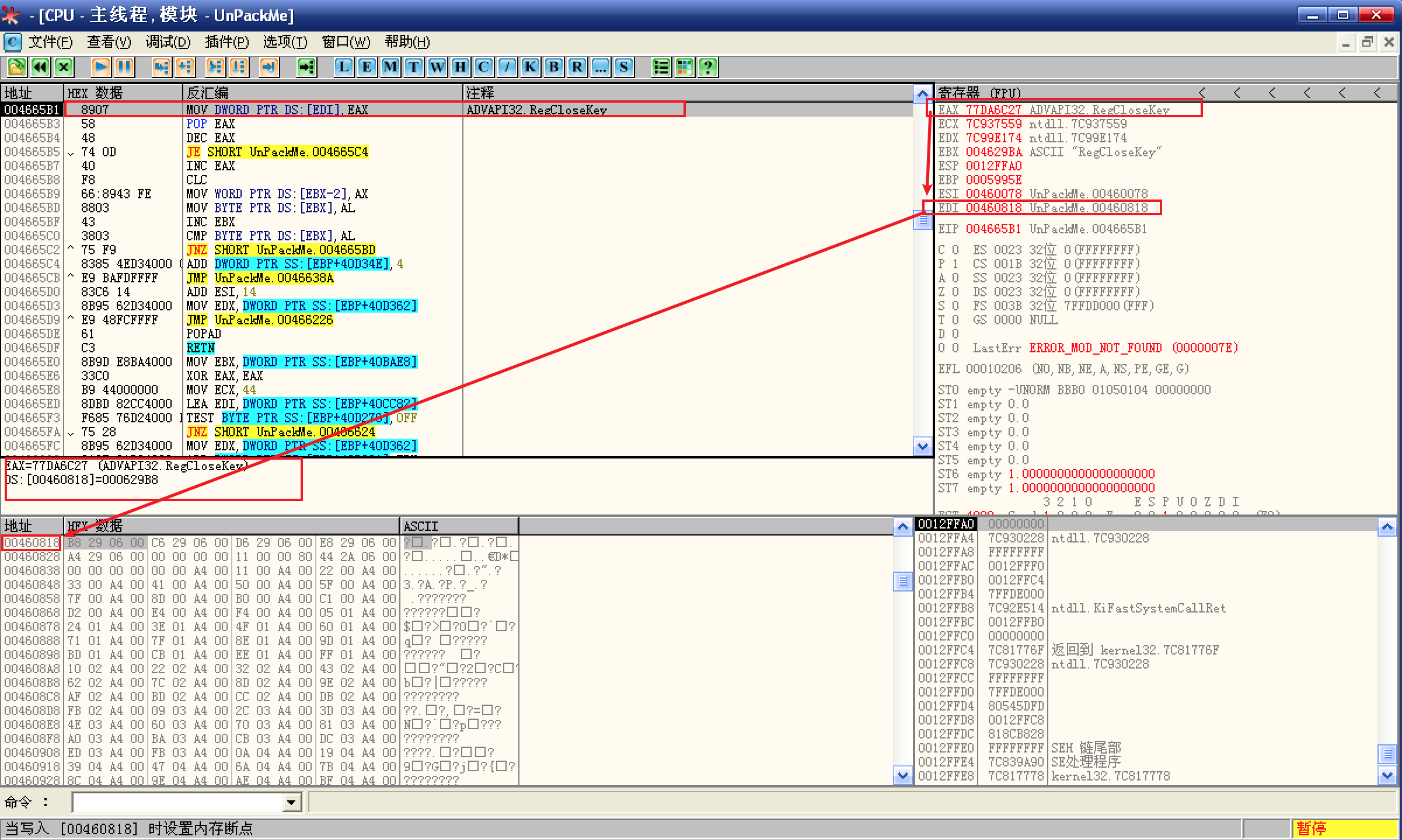Pause execution with the pause icon
1402x840 pixels.
tap(124, 67)
